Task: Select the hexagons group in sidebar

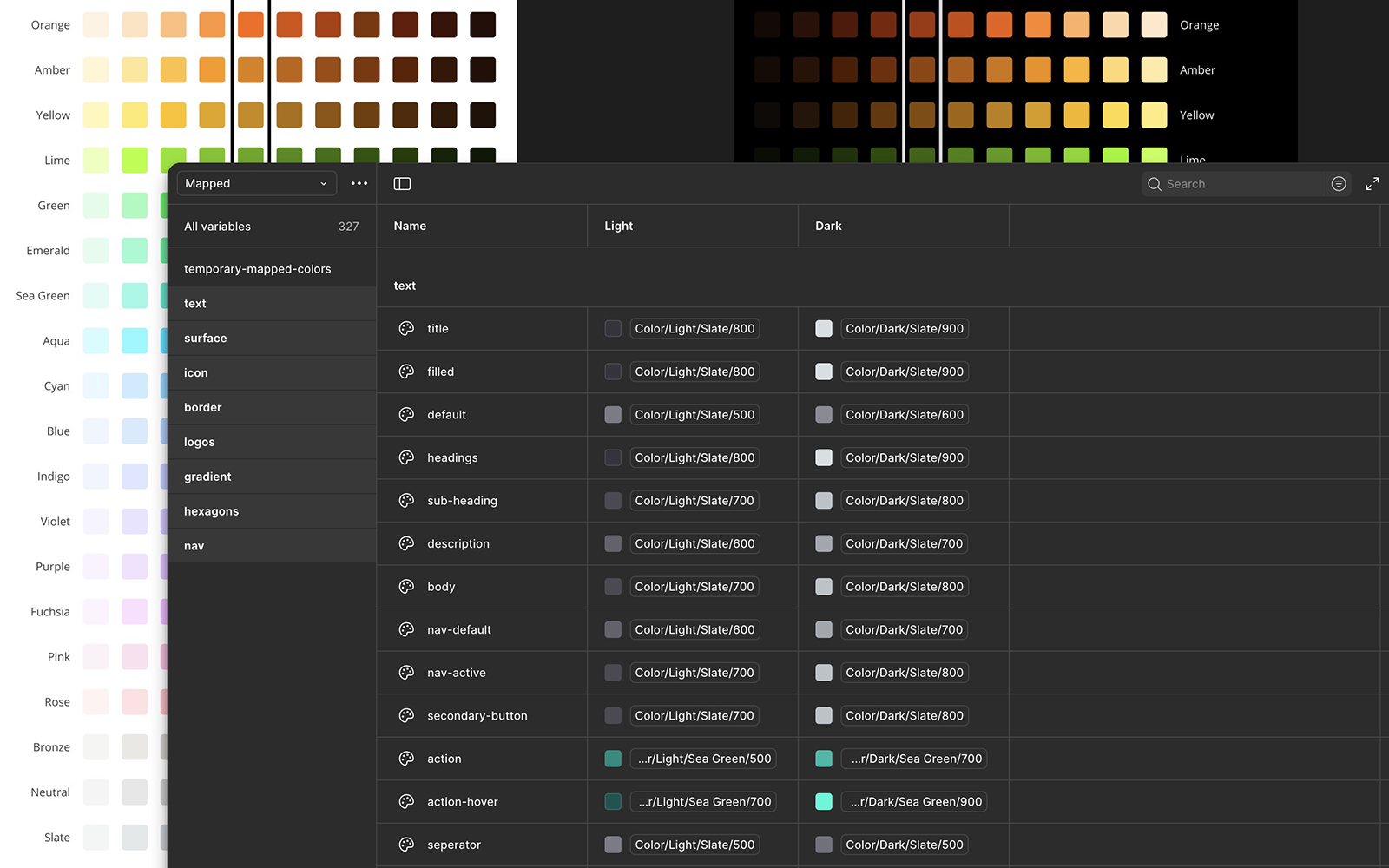Action: [x=211, y=511]
